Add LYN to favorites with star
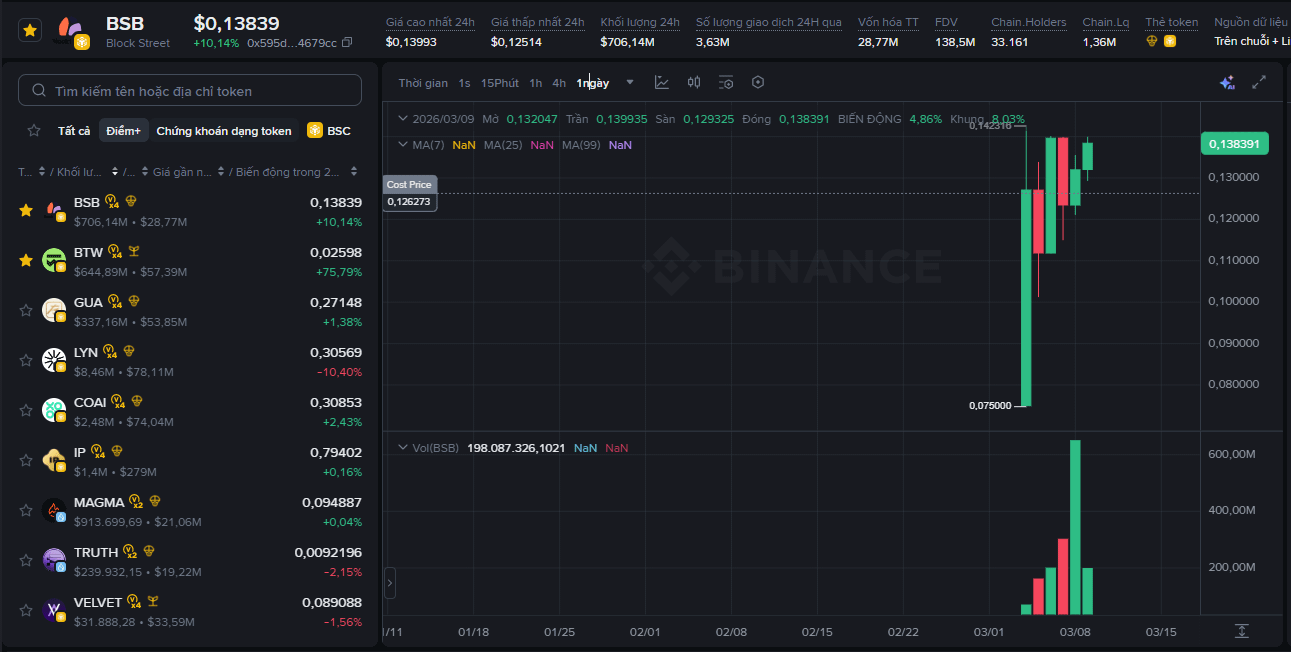The image size is (1291, 652). coord(26,360)
